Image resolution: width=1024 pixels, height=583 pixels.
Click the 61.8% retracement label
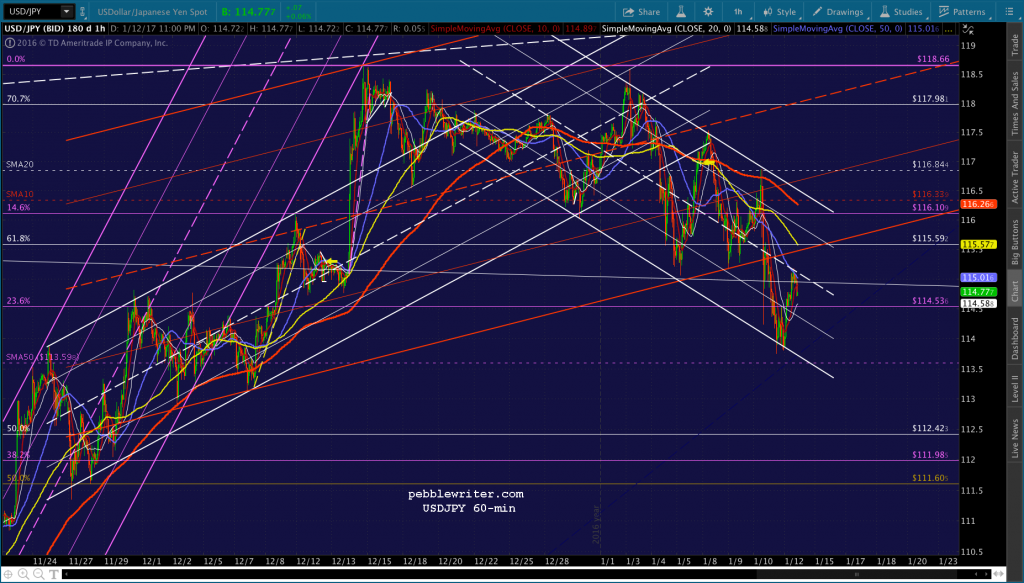pos(18,238)
